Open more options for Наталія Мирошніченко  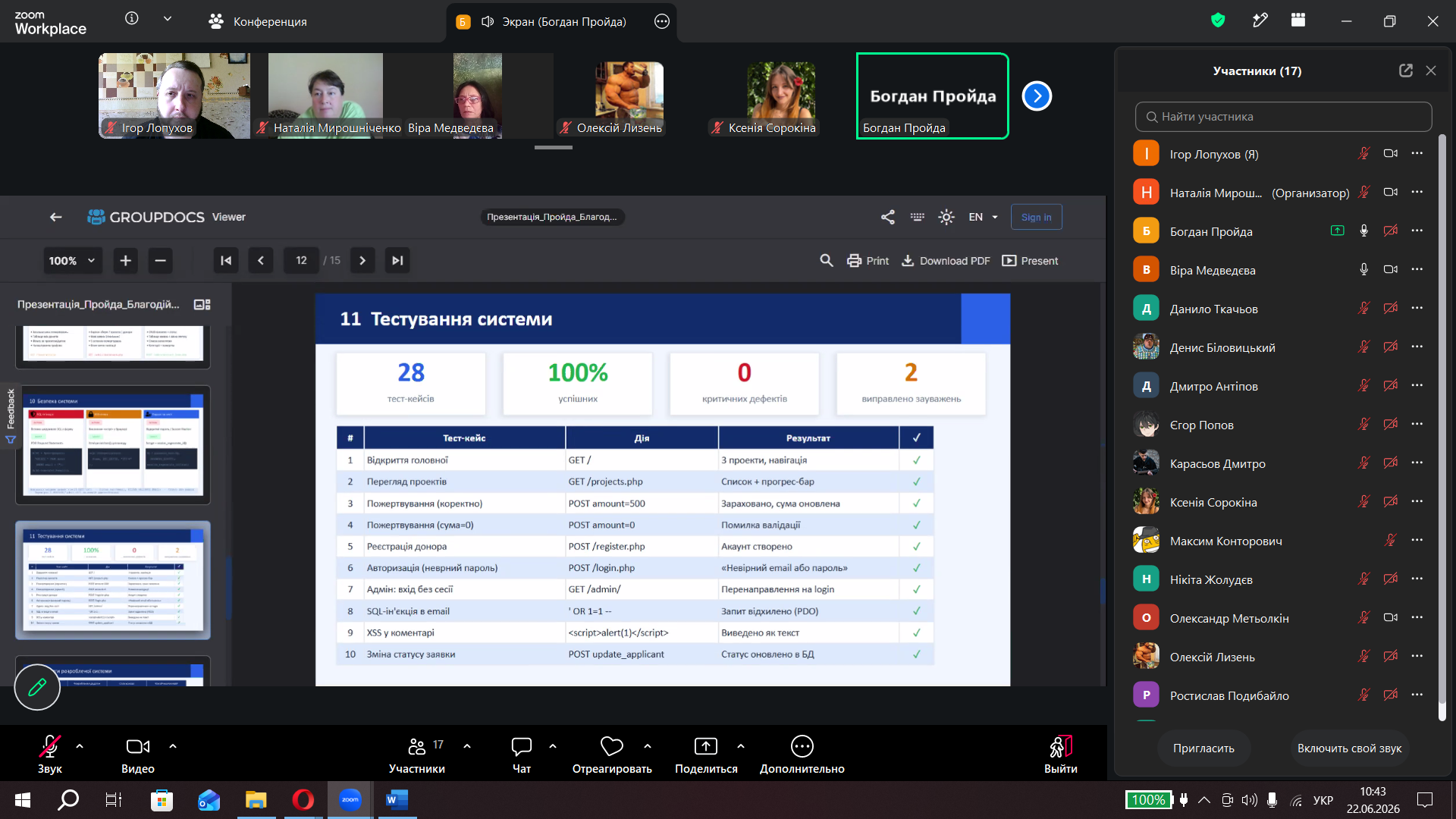(x=1417, y=193)
